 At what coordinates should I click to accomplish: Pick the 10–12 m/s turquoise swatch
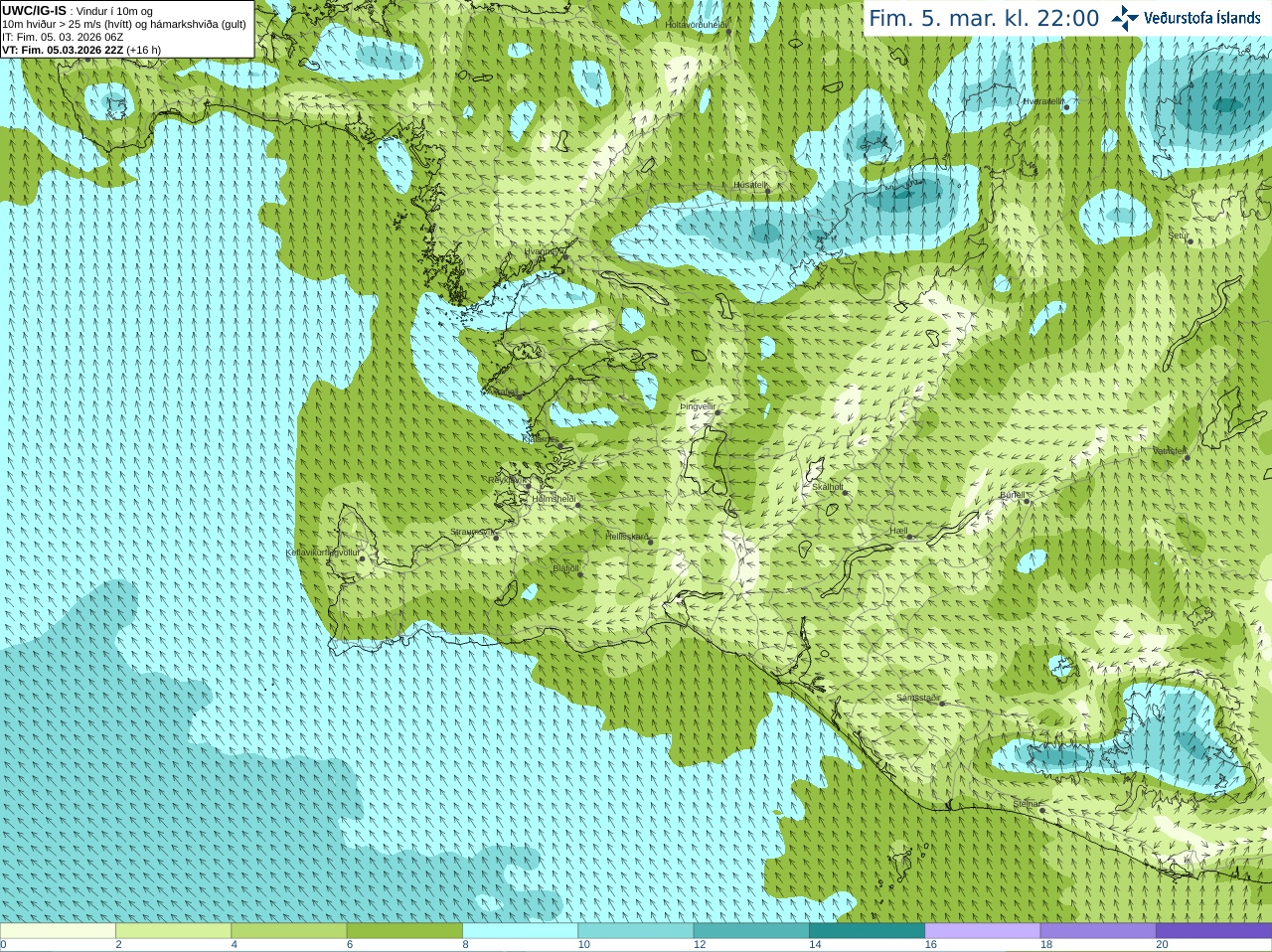[x=636, y=931]
